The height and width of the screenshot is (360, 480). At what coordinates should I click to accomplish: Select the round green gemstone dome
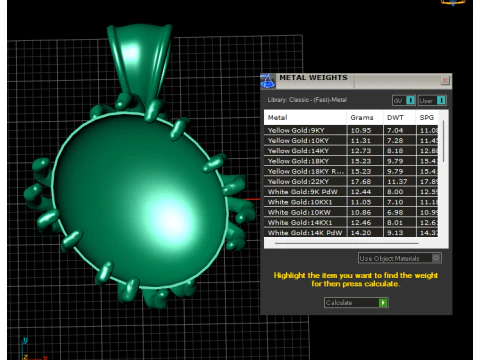140,200
